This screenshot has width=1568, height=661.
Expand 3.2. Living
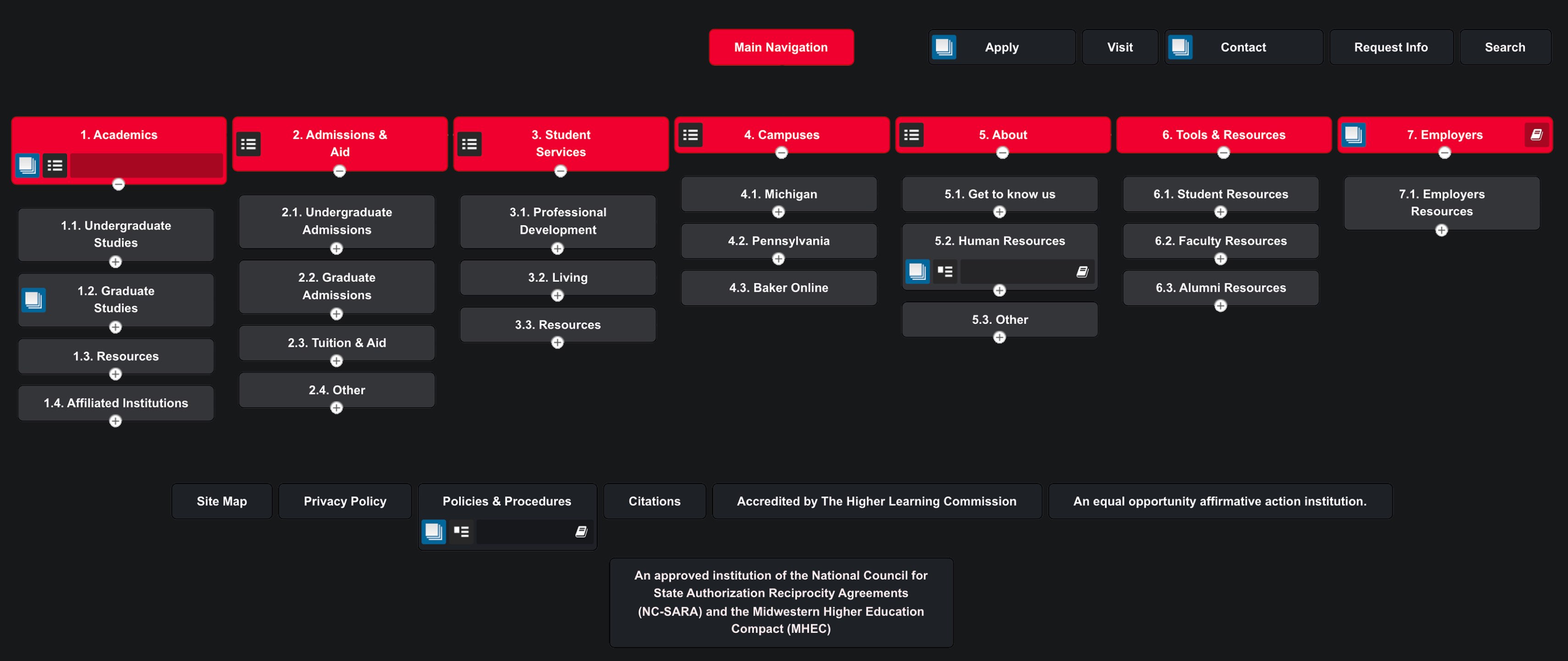click(557, 296)
